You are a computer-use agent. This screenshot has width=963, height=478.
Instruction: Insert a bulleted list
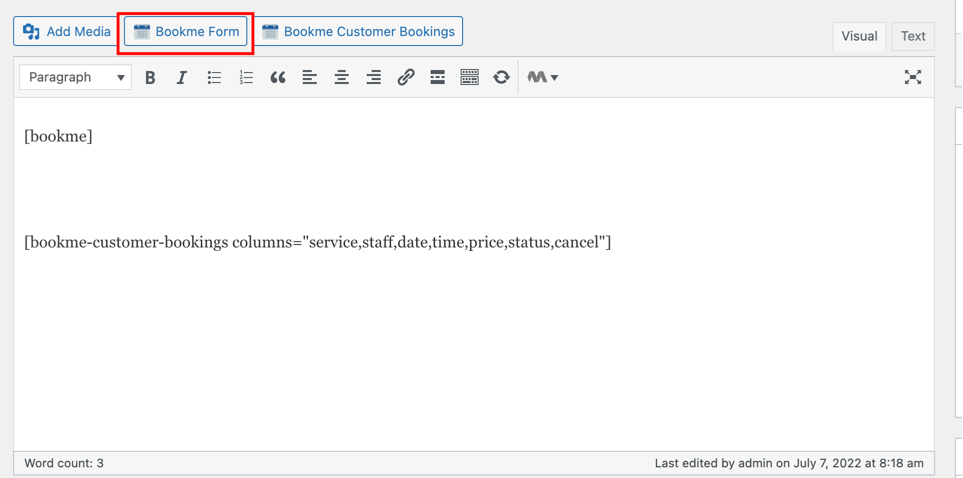[214, 77]
